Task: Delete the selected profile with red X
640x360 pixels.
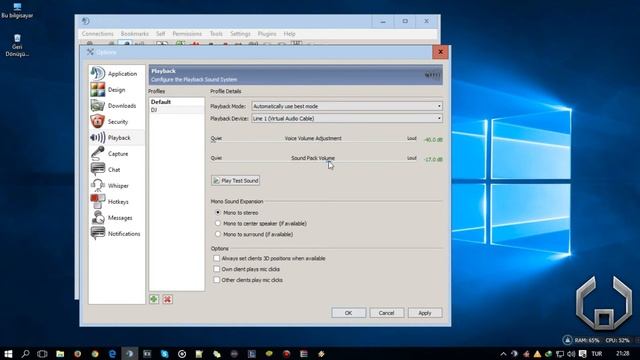Action: pos(167,299)
